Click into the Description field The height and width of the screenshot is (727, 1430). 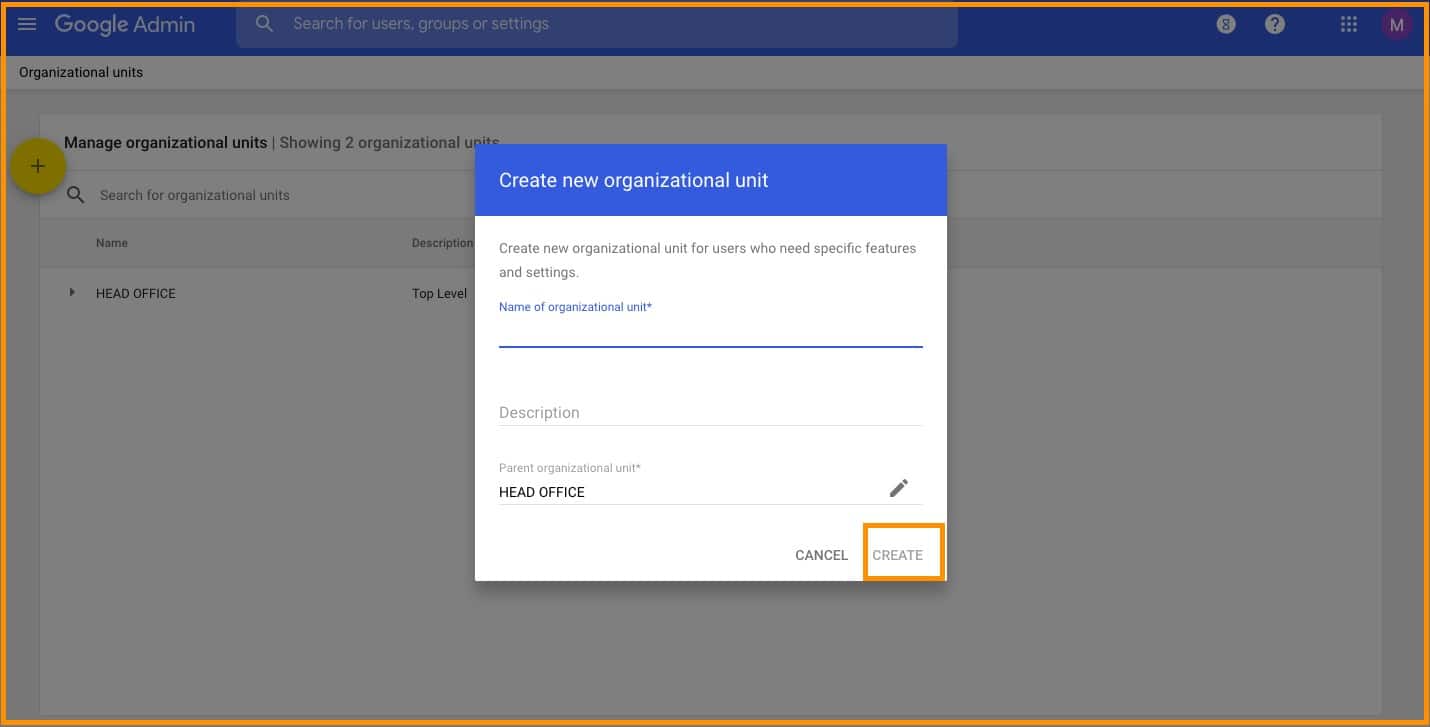point(710,412)
